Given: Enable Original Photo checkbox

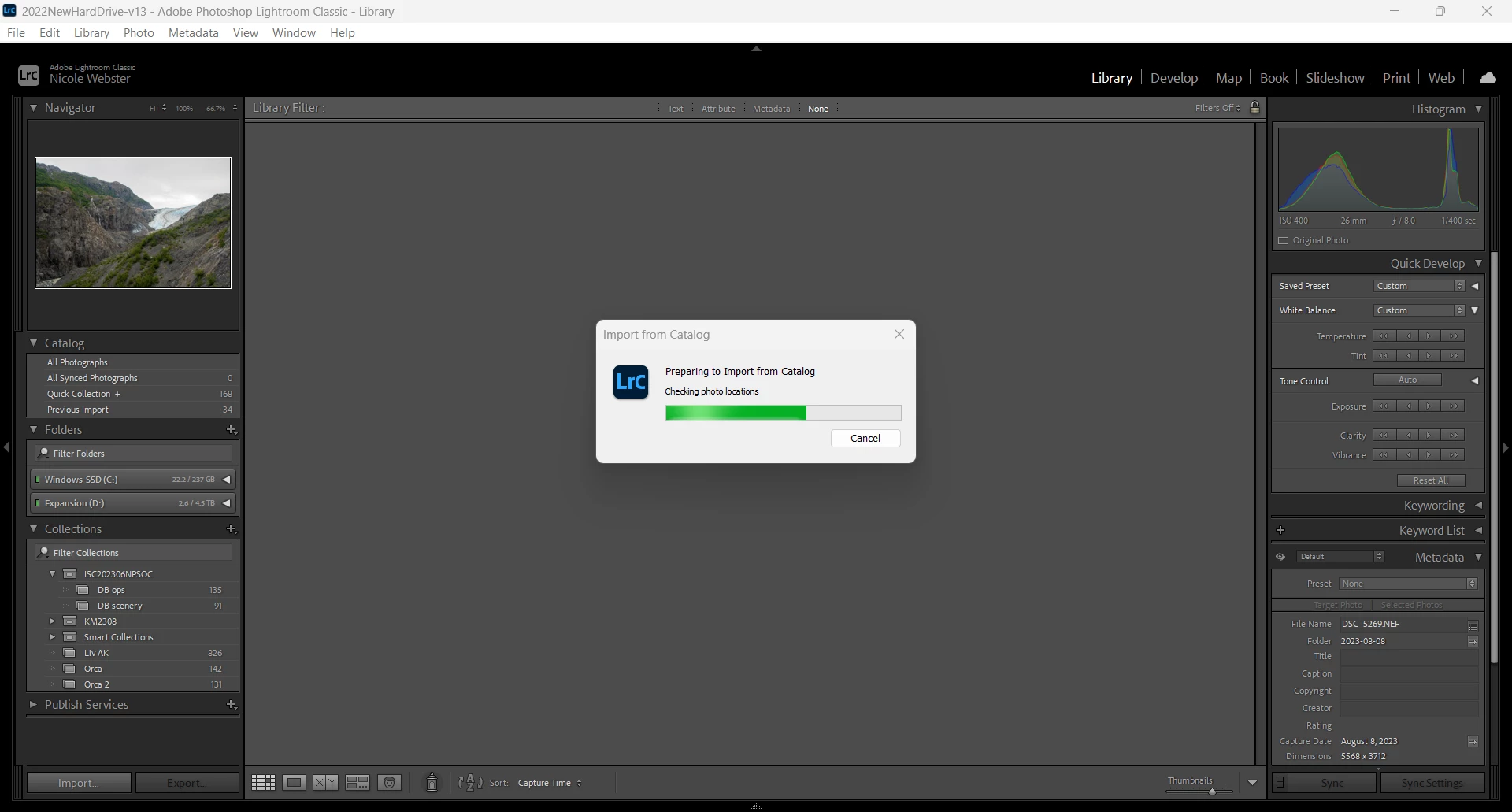Looking at the screenshot, I should (1284, 240).
